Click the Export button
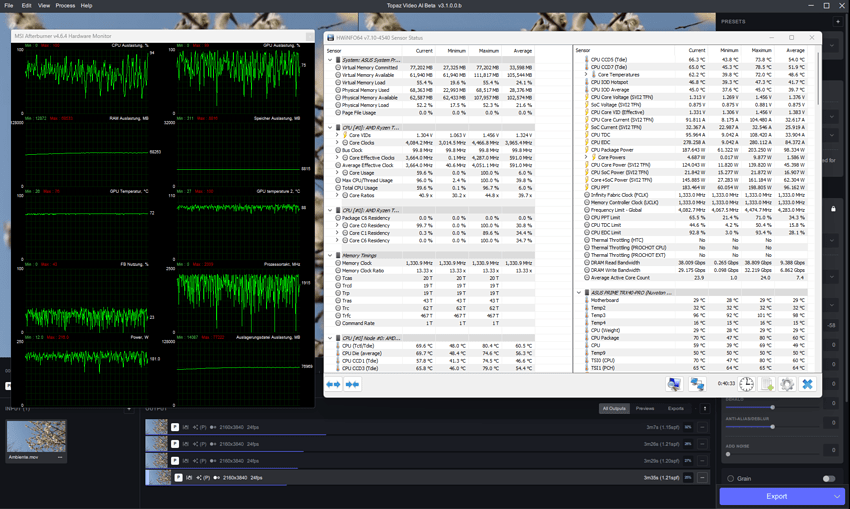 tap(776, 496)
